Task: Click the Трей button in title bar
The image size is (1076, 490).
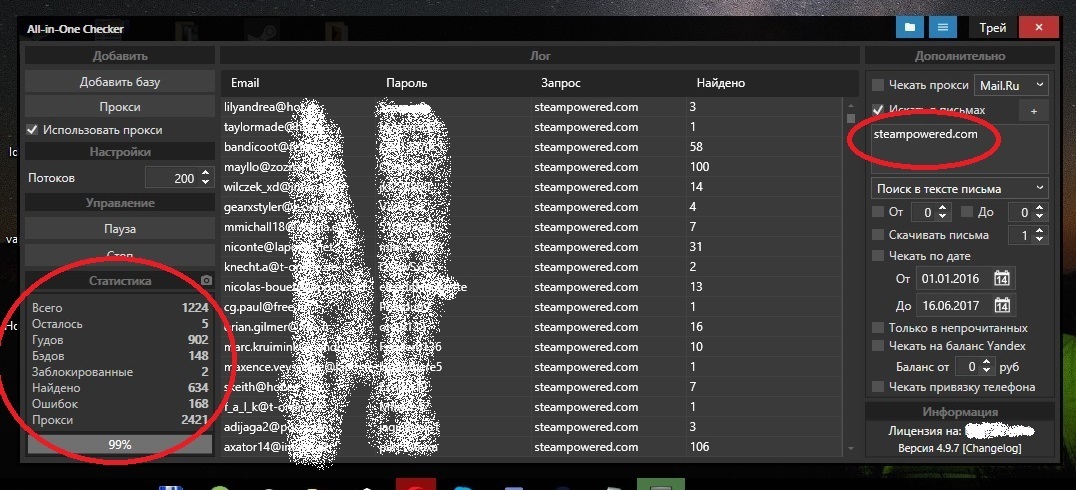Action: [992, 28]
